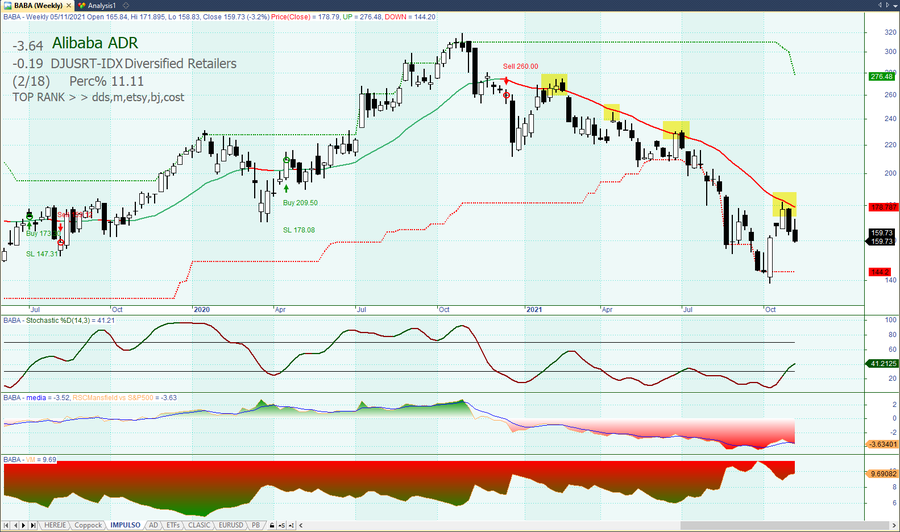Screen dimensions: 900x532
Task: Click the BABA chart icon on tab
Action: [x=7, y=6]
